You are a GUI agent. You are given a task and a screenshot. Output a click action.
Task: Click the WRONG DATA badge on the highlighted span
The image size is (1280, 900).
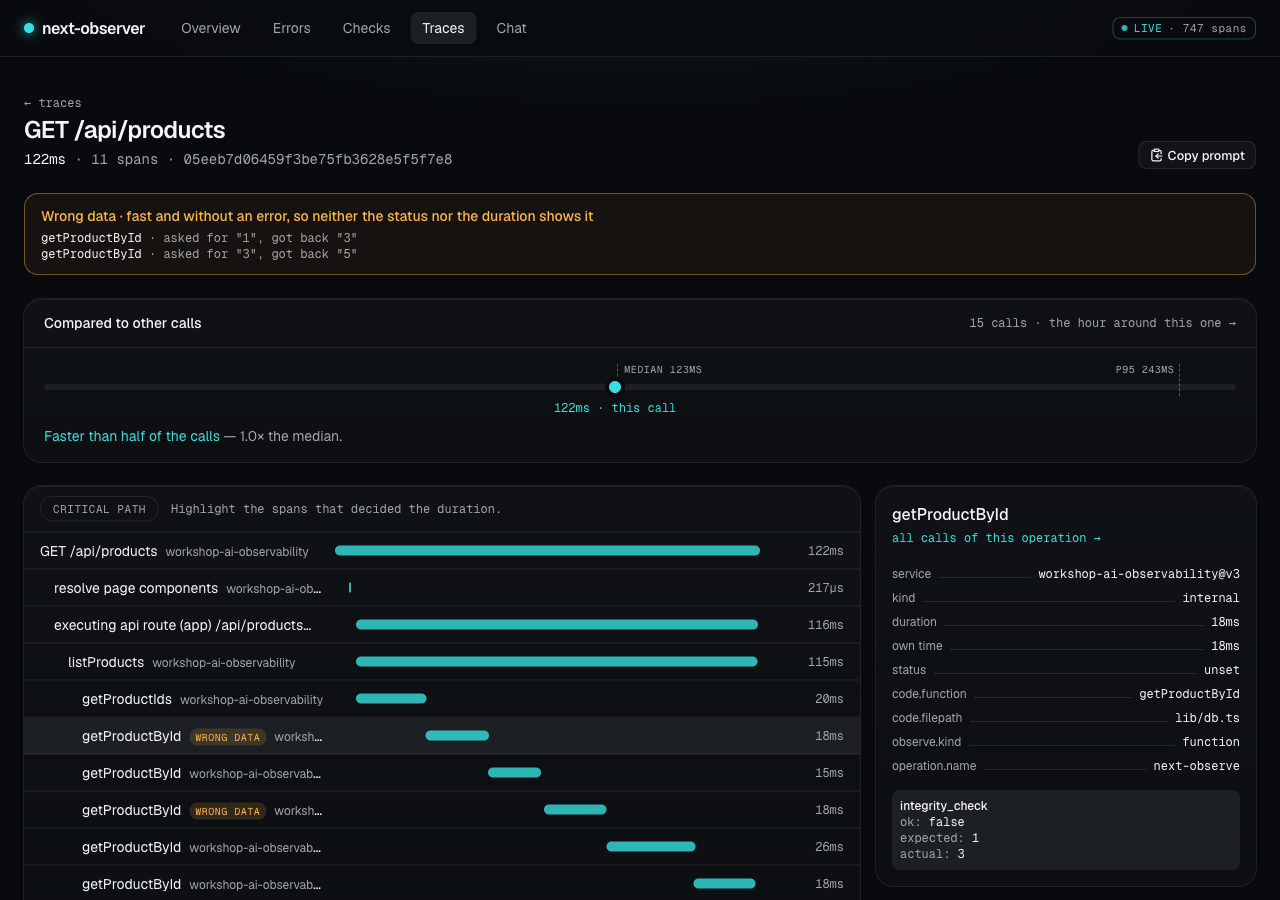click(x=228, y=737)
